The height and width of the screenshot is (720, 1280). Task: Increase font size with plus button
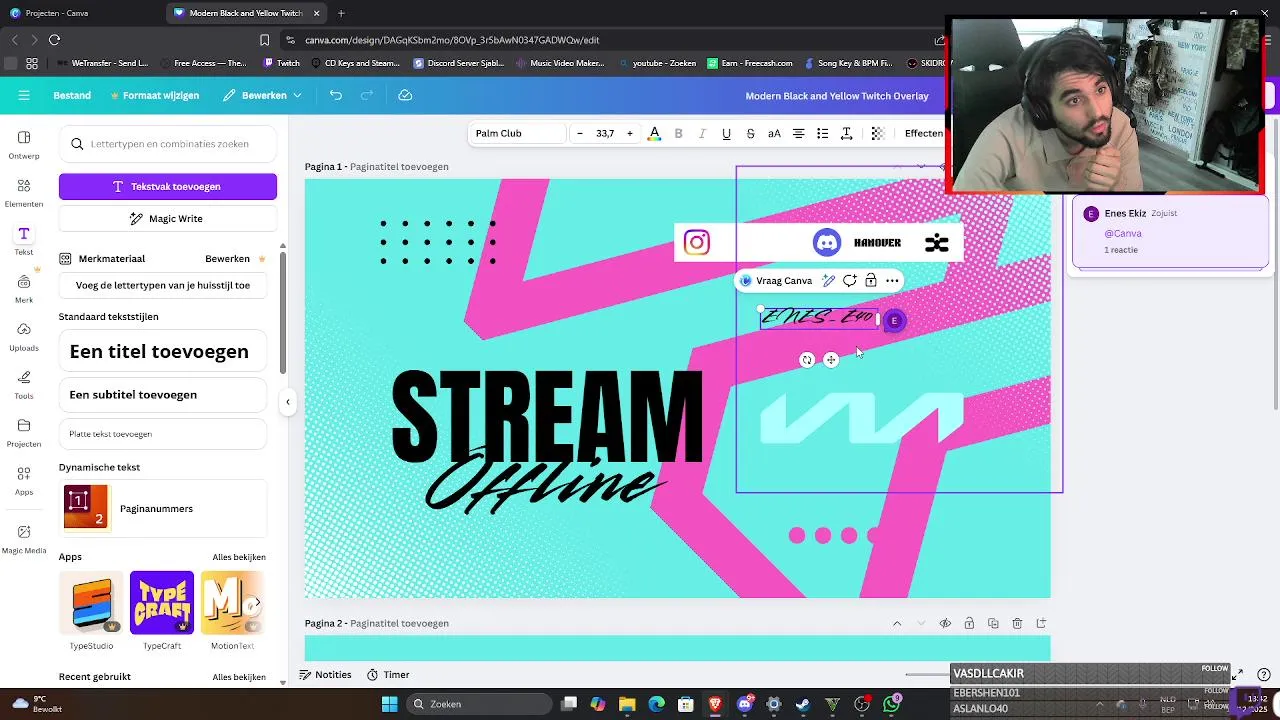point(629,133)
